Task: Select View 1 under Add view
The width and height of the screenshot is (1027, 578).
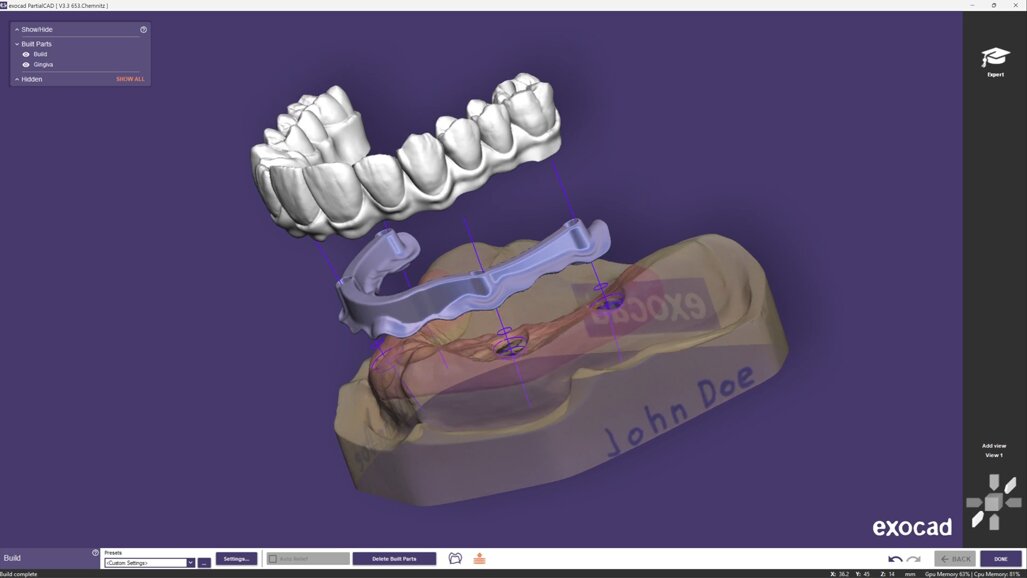Action: [x=994, y=454]
